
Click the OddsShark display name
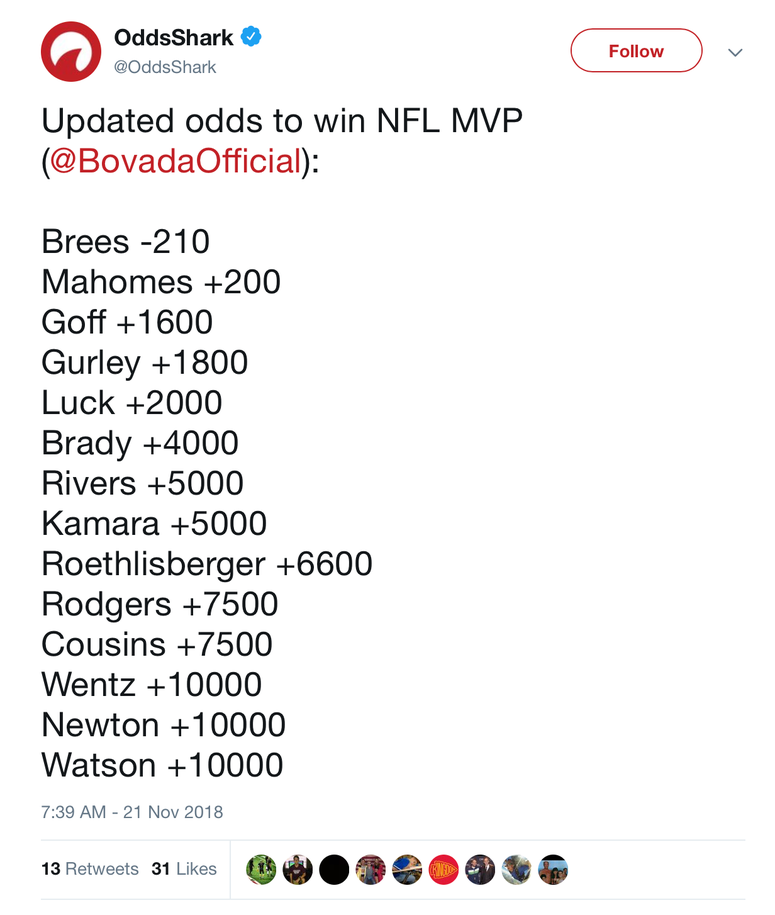(174, 37)
